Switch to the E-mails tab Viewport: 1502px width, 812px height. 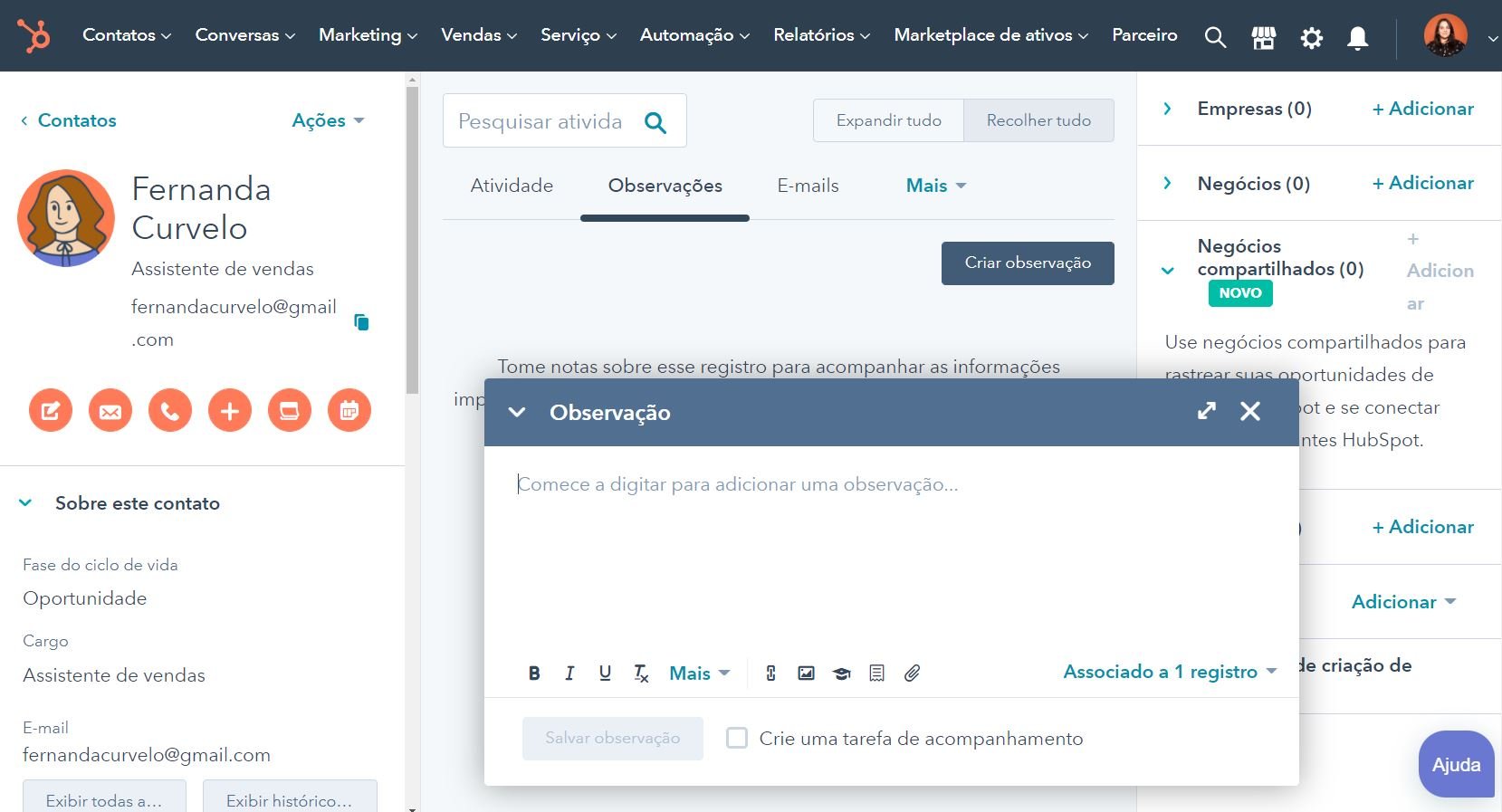coord(808,186)
